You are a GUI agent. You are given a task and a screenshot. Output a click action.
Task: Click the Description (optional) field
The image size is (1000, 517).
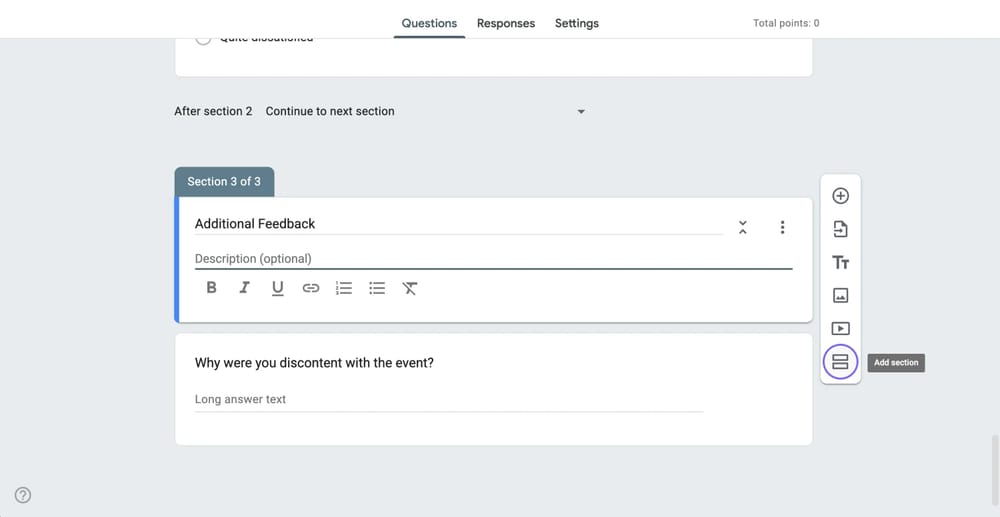(x=492, y=258)
